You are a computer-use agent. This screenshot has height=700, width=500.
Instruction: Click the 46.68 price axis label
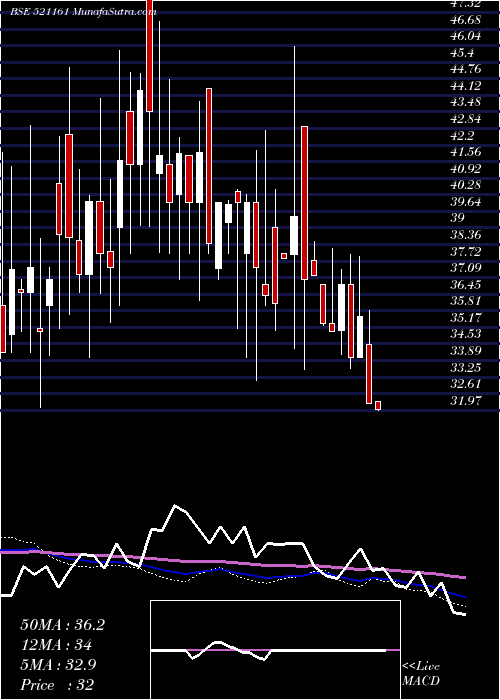[466, 20]
